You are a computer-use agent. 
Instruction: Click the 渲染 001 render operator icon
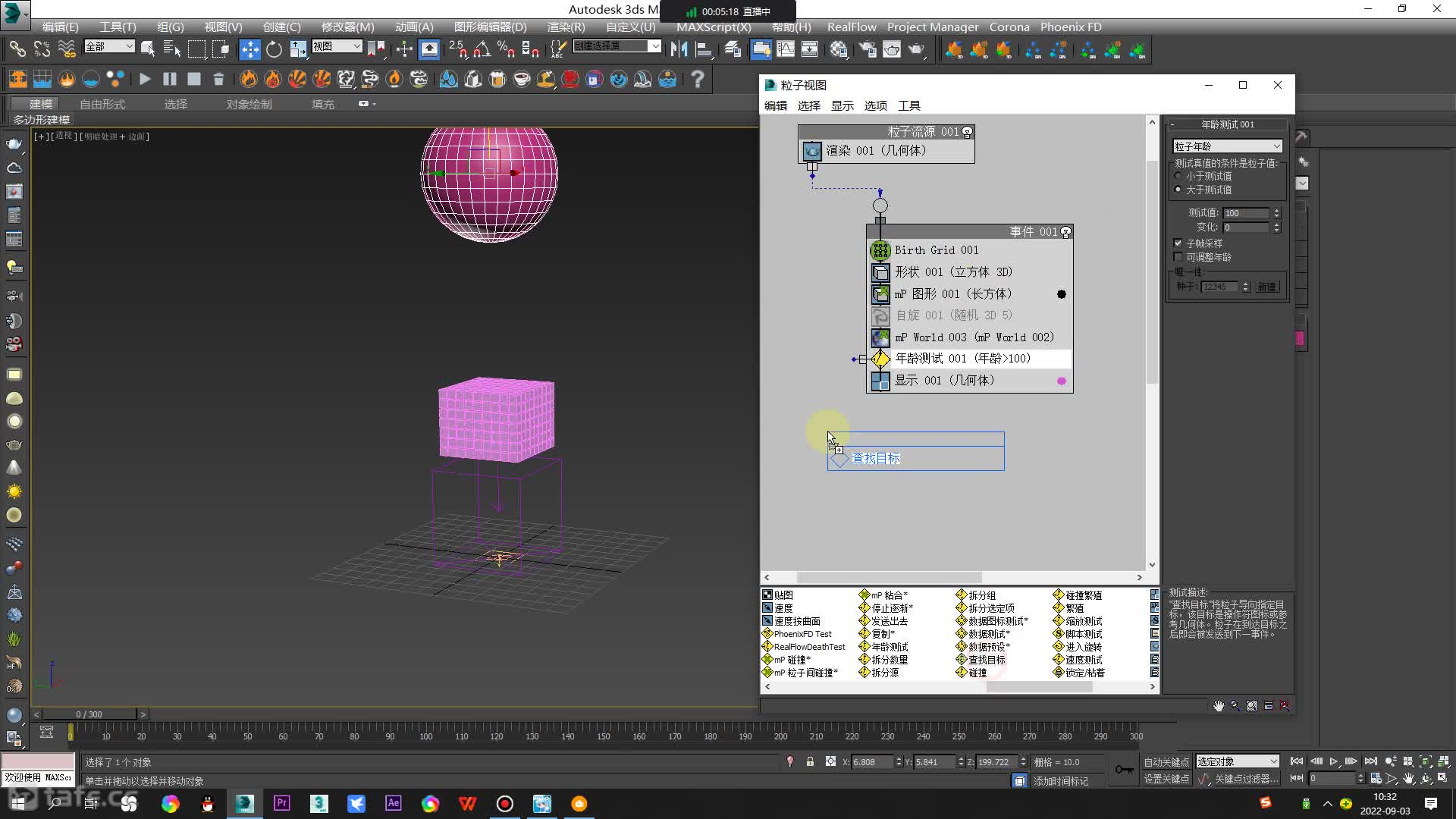tap(811, 151)
